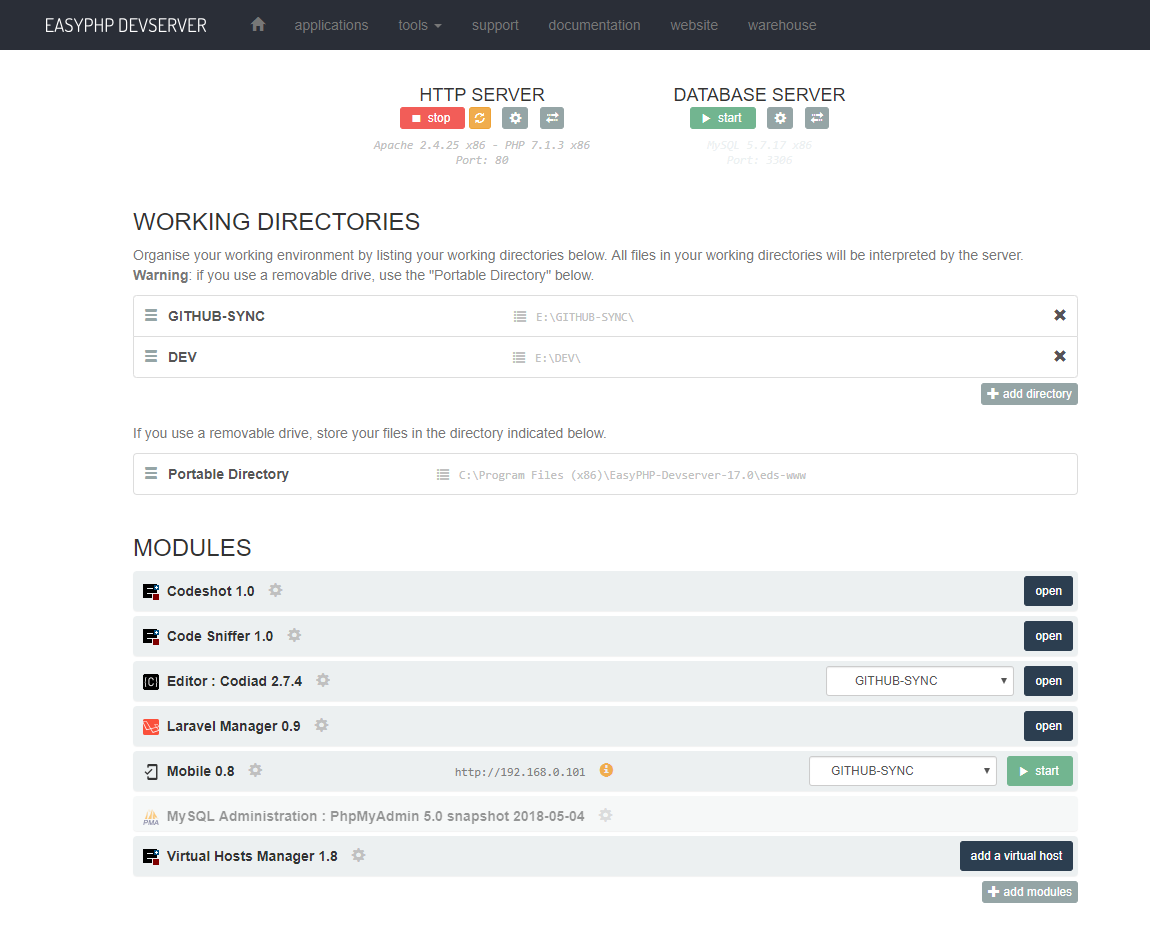The height and width of the screenshot is (930, 1150).
Task: Expand Codiad editor directory dropdown
Action: [920, 681]
